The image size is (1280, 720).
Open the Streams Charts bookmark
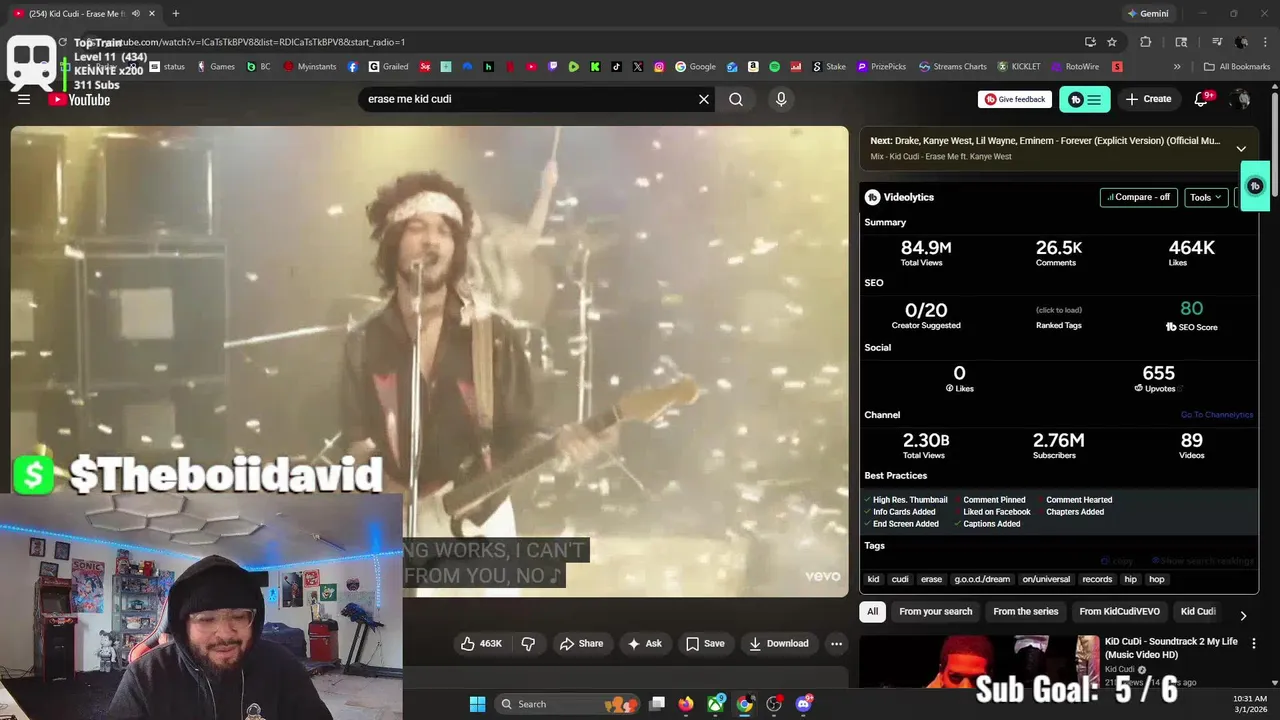coord(952,67)
